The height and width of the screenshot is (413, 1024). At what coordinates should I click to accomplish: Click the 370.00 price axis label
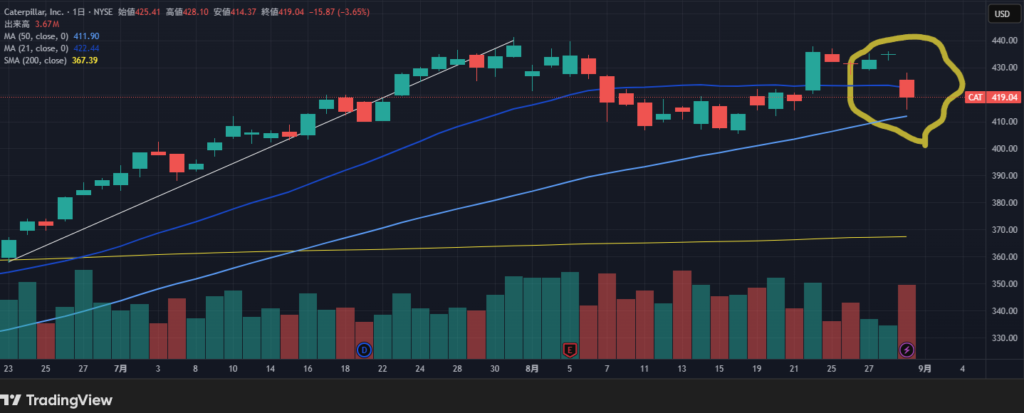pos(1004,230)
